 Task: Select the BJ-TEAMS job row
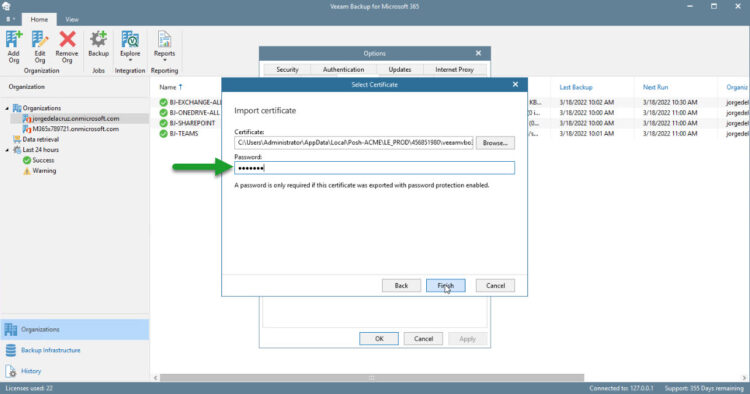[184, 134]
